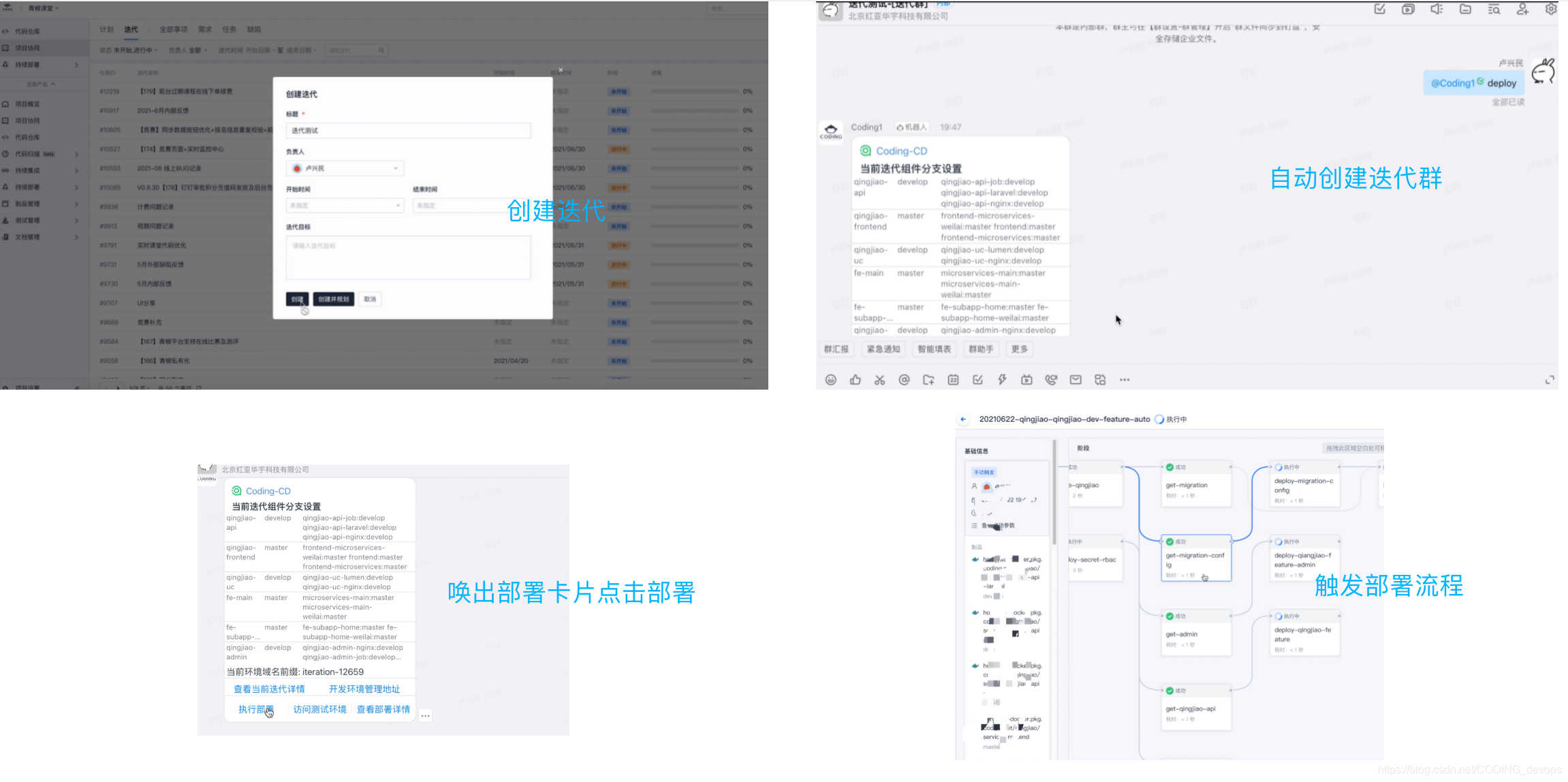The image size is (1568, 782).
Task: Click the emoji icon in chat toolbar
Action: pos(830,380)
